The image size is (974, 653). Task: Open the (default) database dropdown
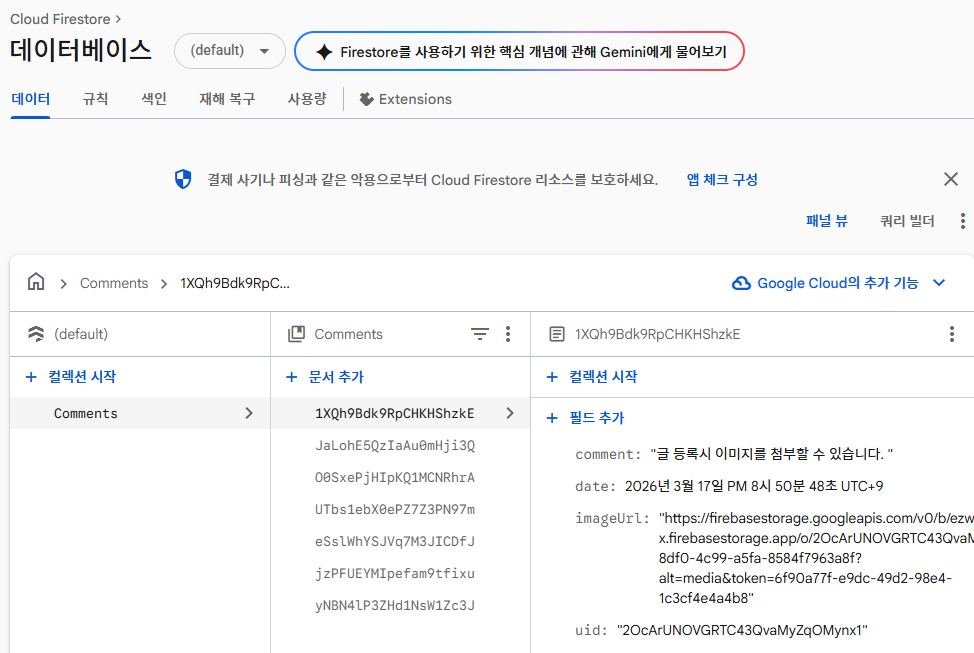coord(229,51)
